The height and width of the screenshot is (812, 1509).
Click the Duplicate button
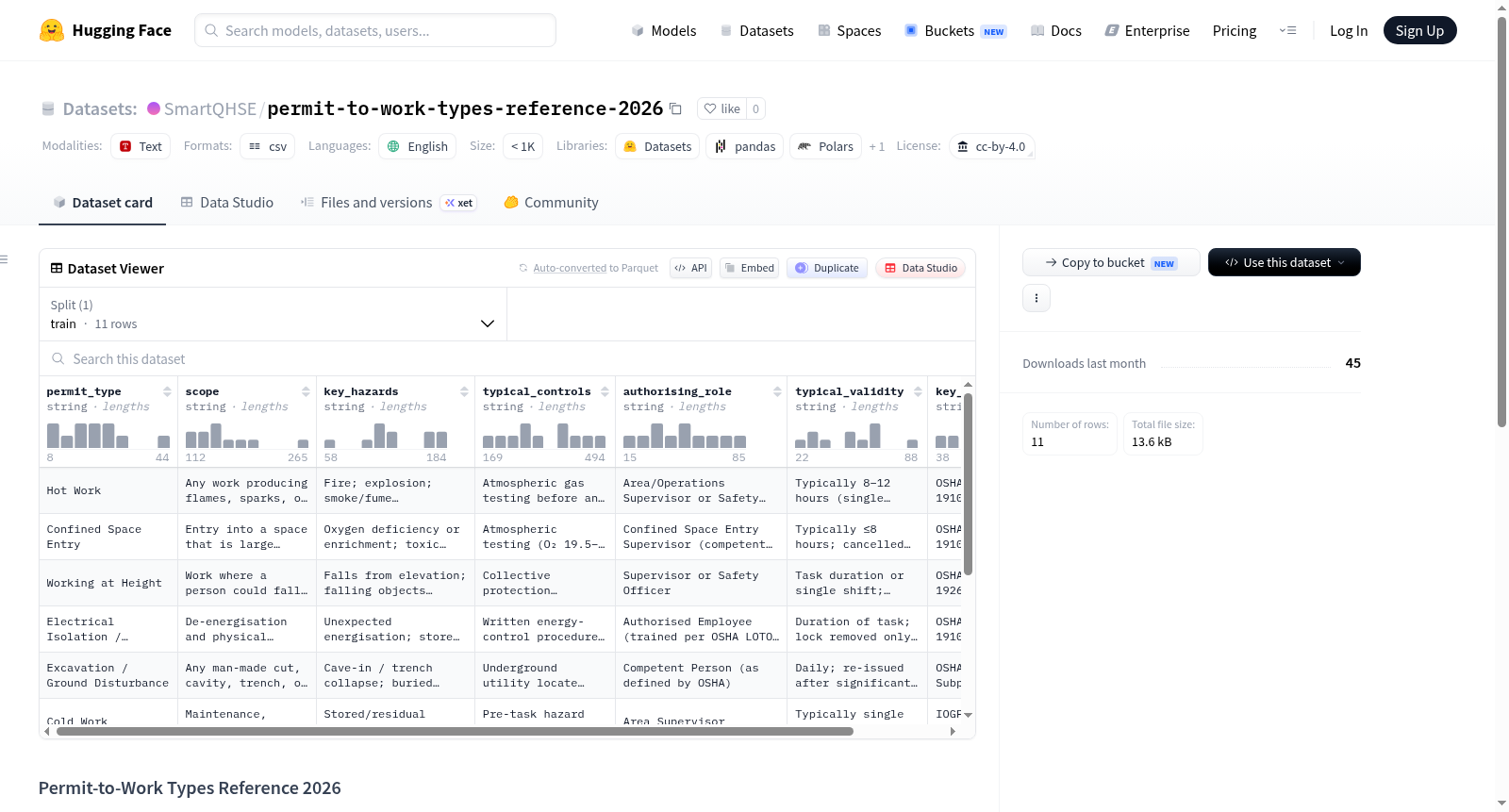pyautogui.click(x=826, y=268)
